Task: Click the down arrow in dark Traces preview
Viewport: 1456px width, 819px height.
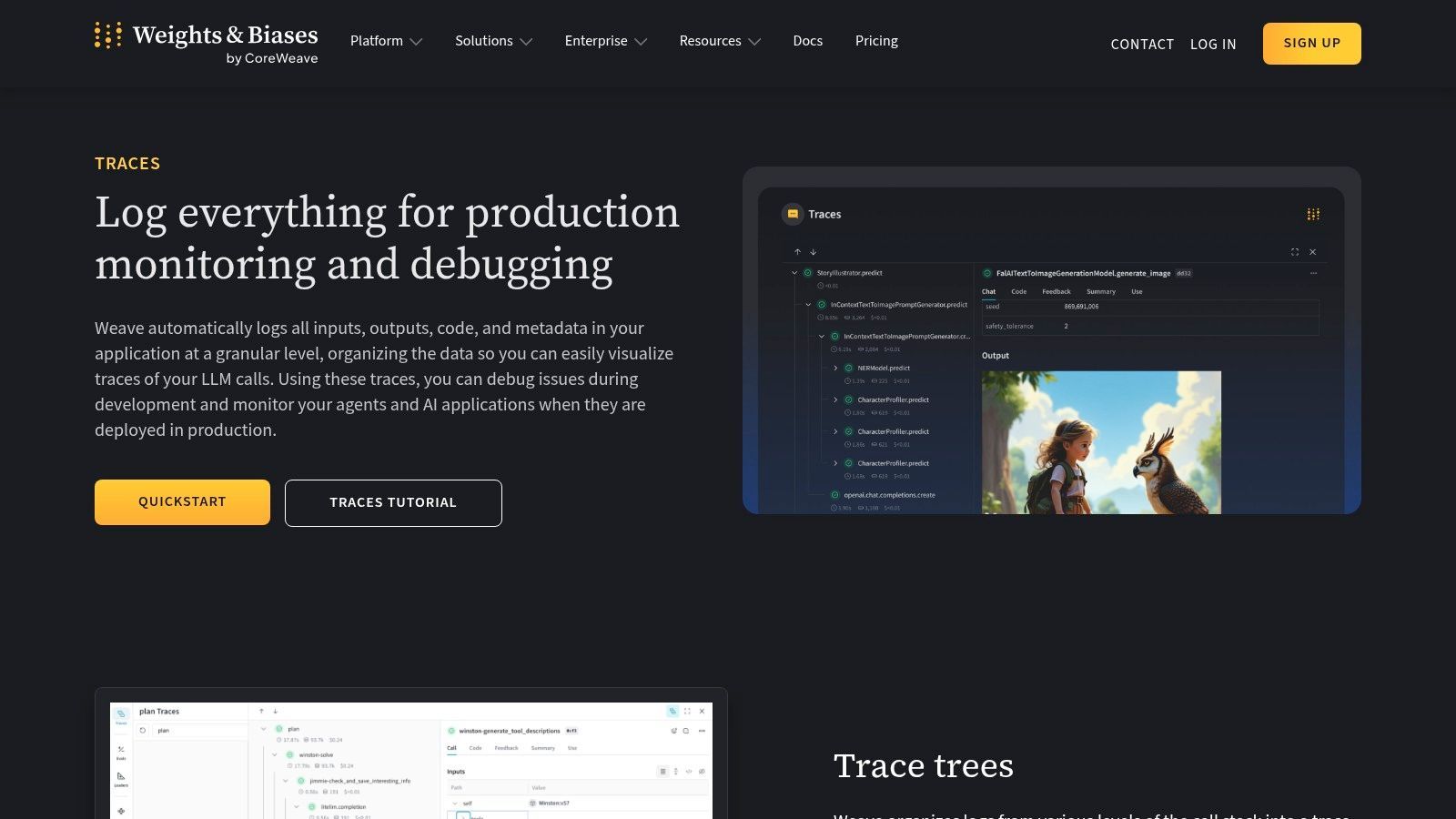Action: click(x=814, y=252)
